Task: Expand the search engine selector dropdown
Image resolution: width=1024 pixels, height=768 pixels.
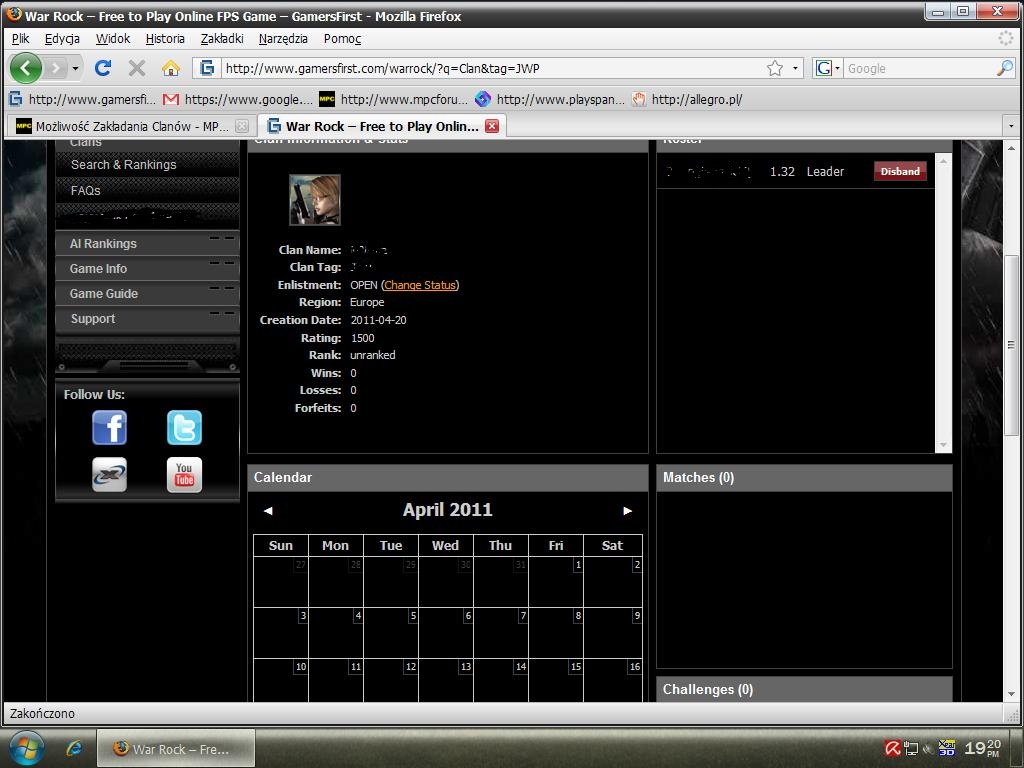Action: click(x=827, y=68)
